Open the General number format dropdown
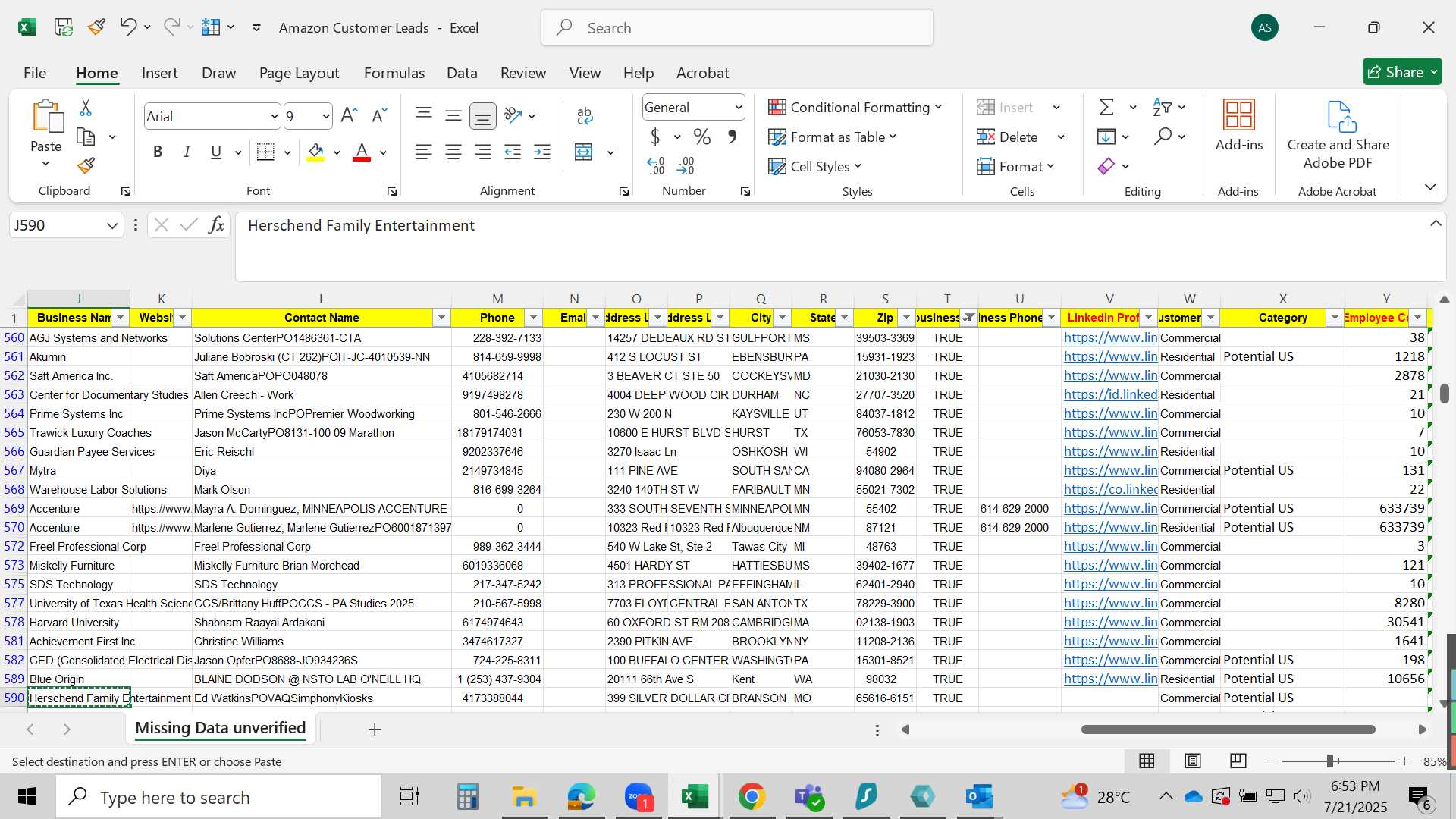 (x=738, y=108)
